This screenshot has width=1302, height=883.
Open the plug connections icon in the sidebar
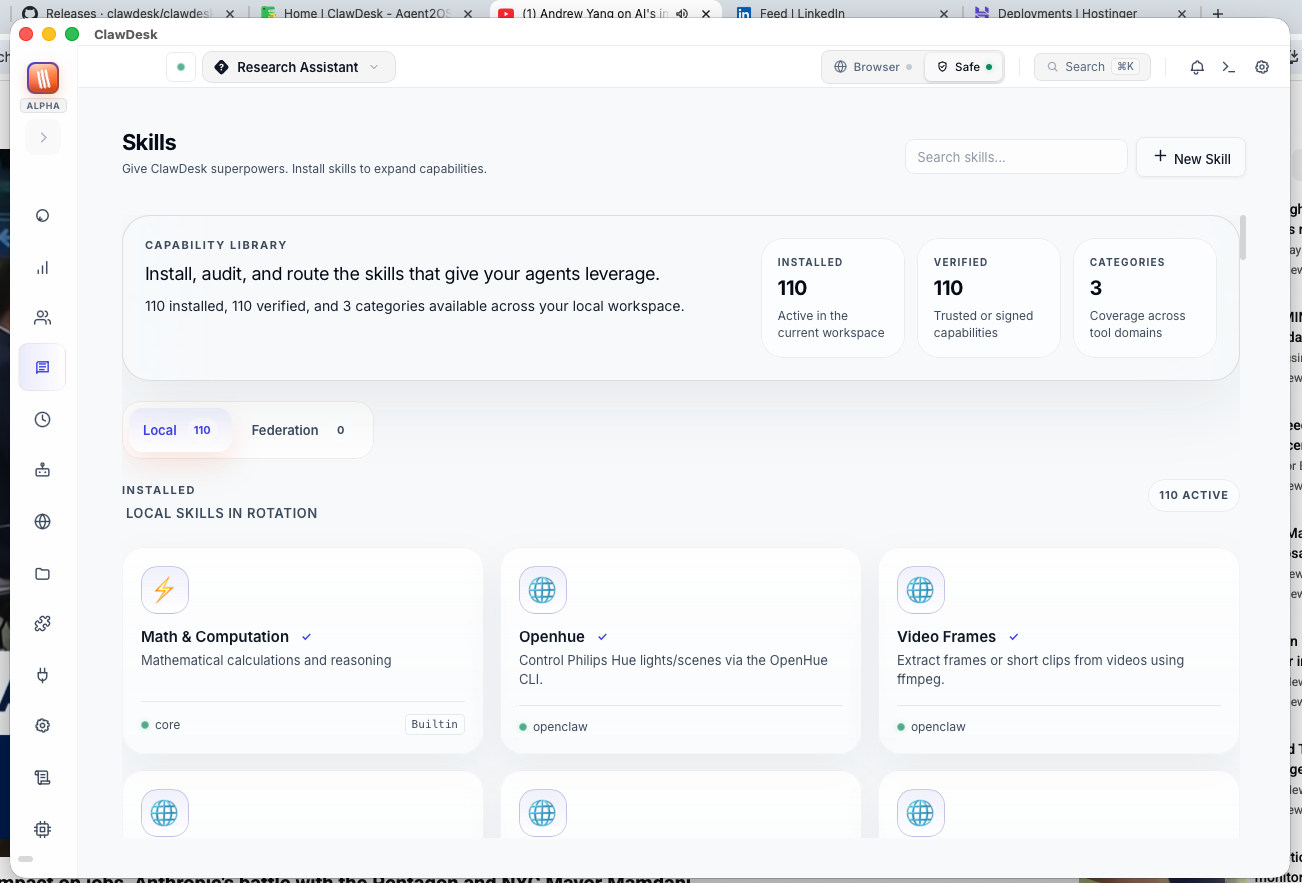42,675
